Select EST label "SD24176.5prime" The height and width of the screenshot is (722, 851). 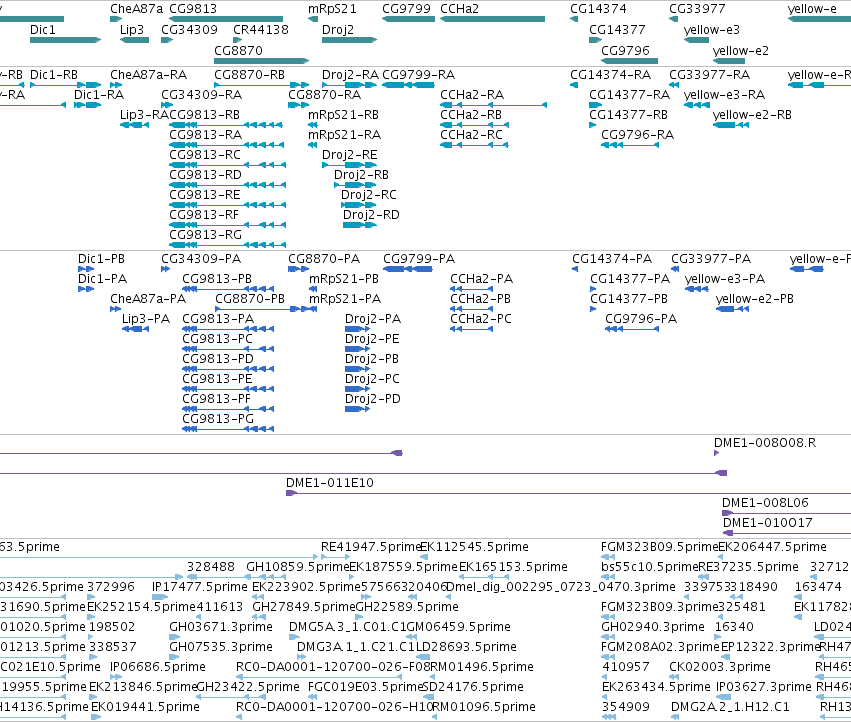click(x=473, y=687)
